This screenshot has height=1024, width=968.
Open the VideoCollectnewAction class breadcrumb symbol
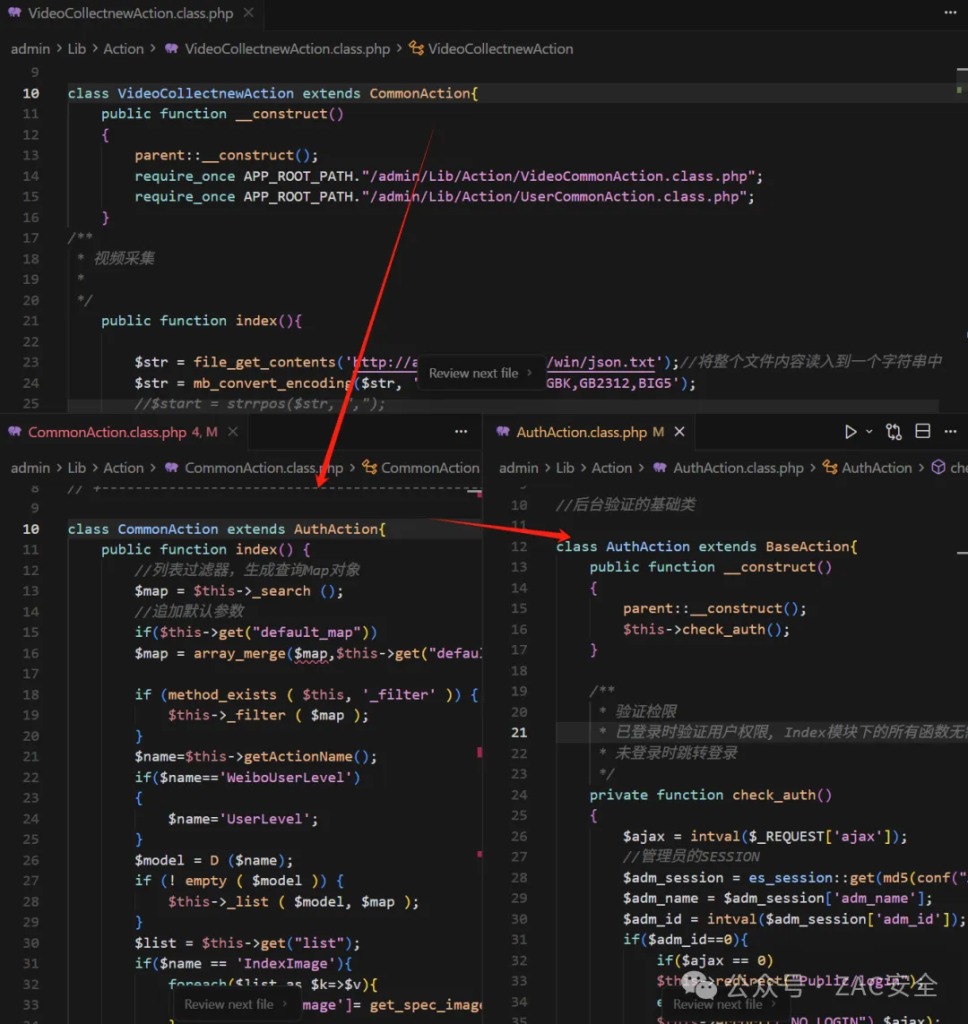[x=500, y=48]
